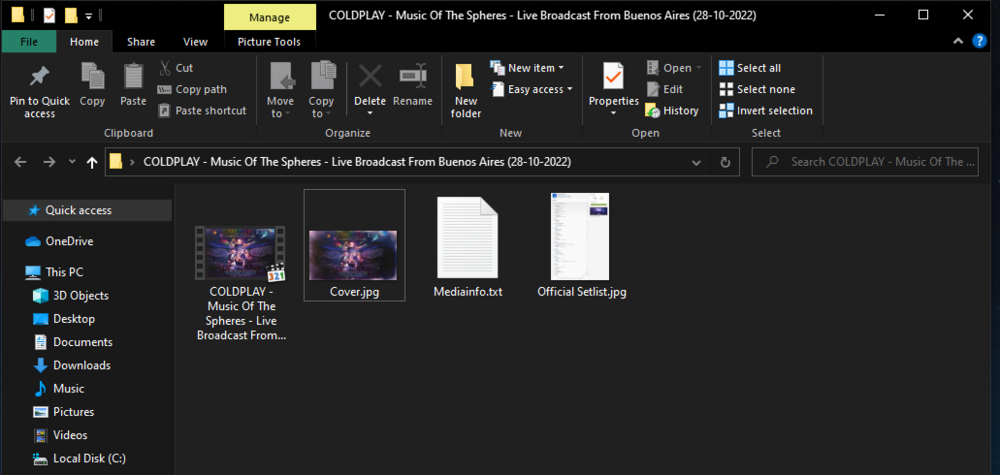Click Select none
Viewport: 1000px width, 475px height.
tap(757, 89)
